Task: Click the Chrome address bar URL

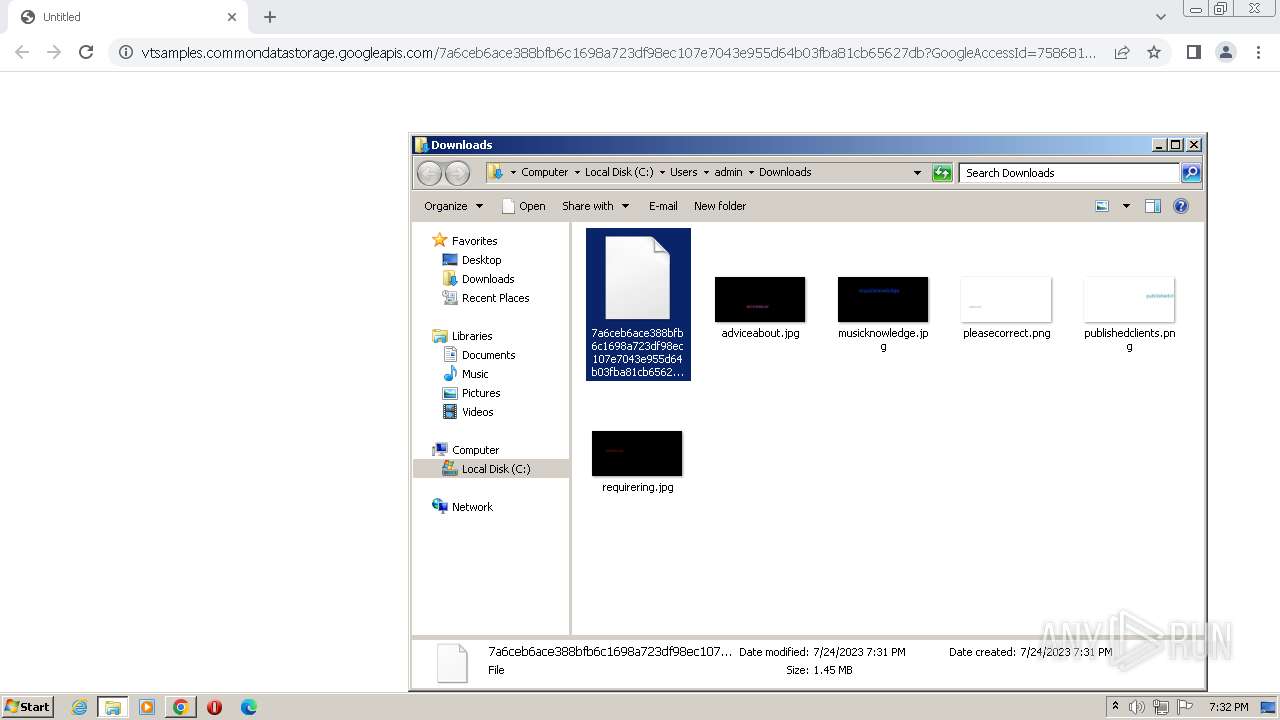Action: [619, 52]
